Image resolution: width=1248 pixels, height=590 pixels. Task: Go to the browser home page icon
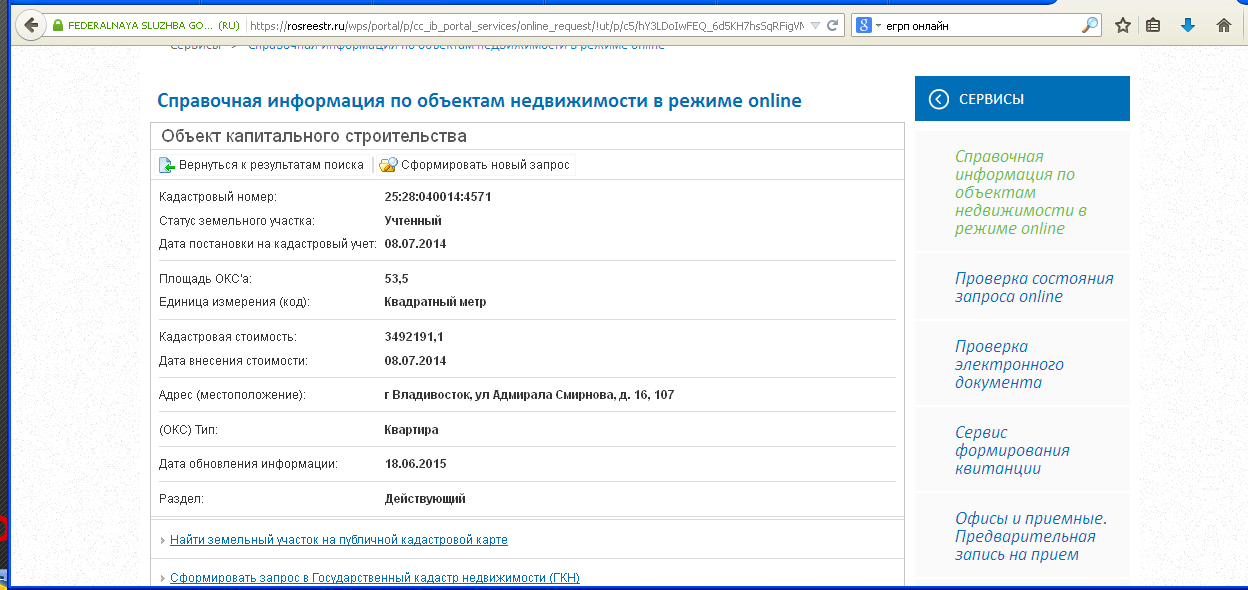point(1223,25)
